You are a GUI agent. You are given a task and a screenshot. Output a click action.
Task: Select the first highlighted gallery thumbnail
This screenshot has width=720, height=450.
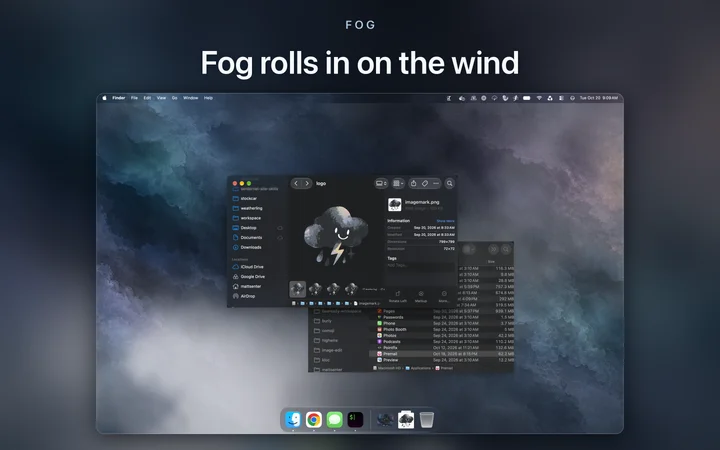point(298,289)
